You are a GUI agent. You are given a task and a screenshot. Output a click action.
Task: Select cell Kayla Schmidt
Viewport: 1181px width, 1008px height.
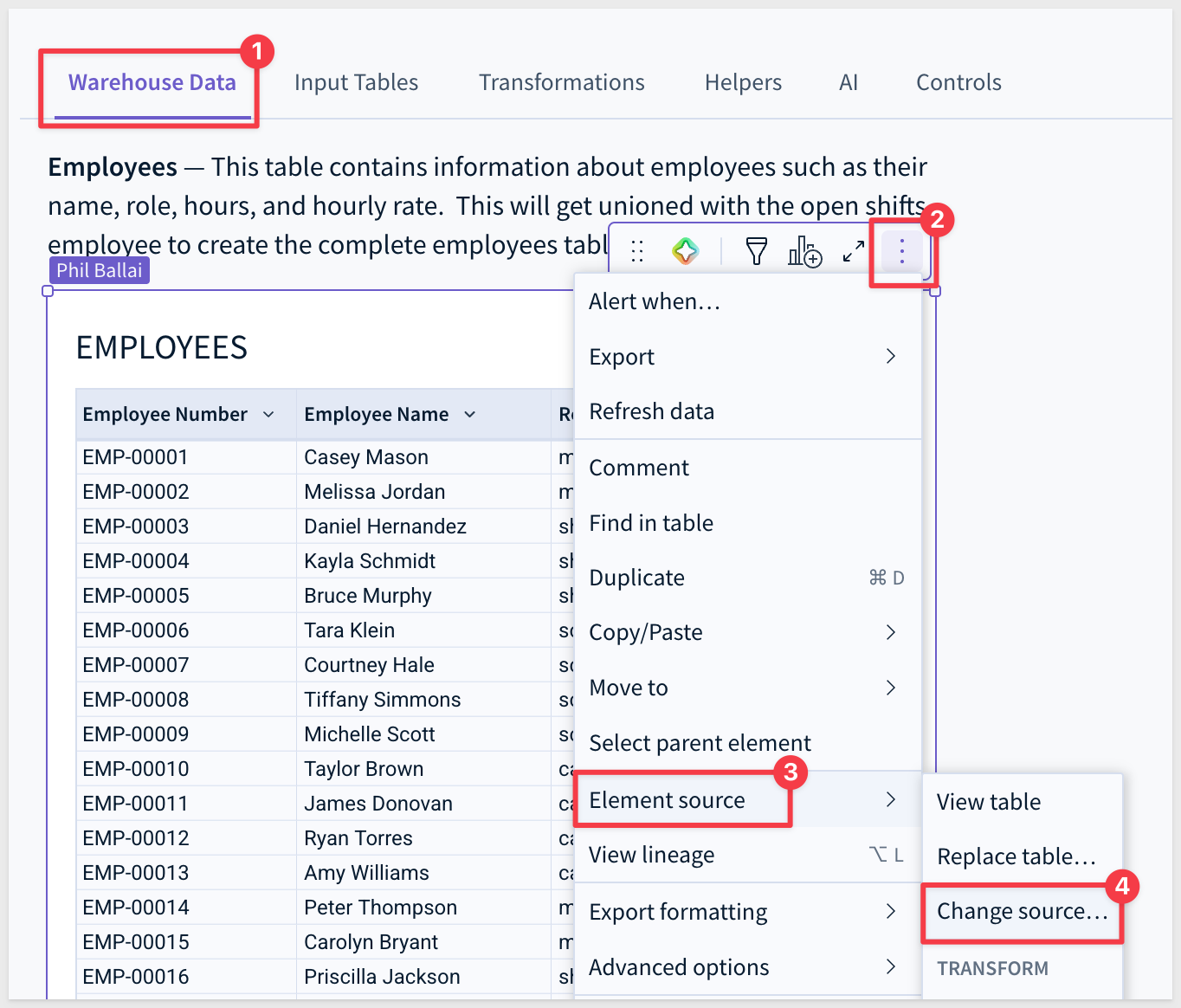pos(423,561)
